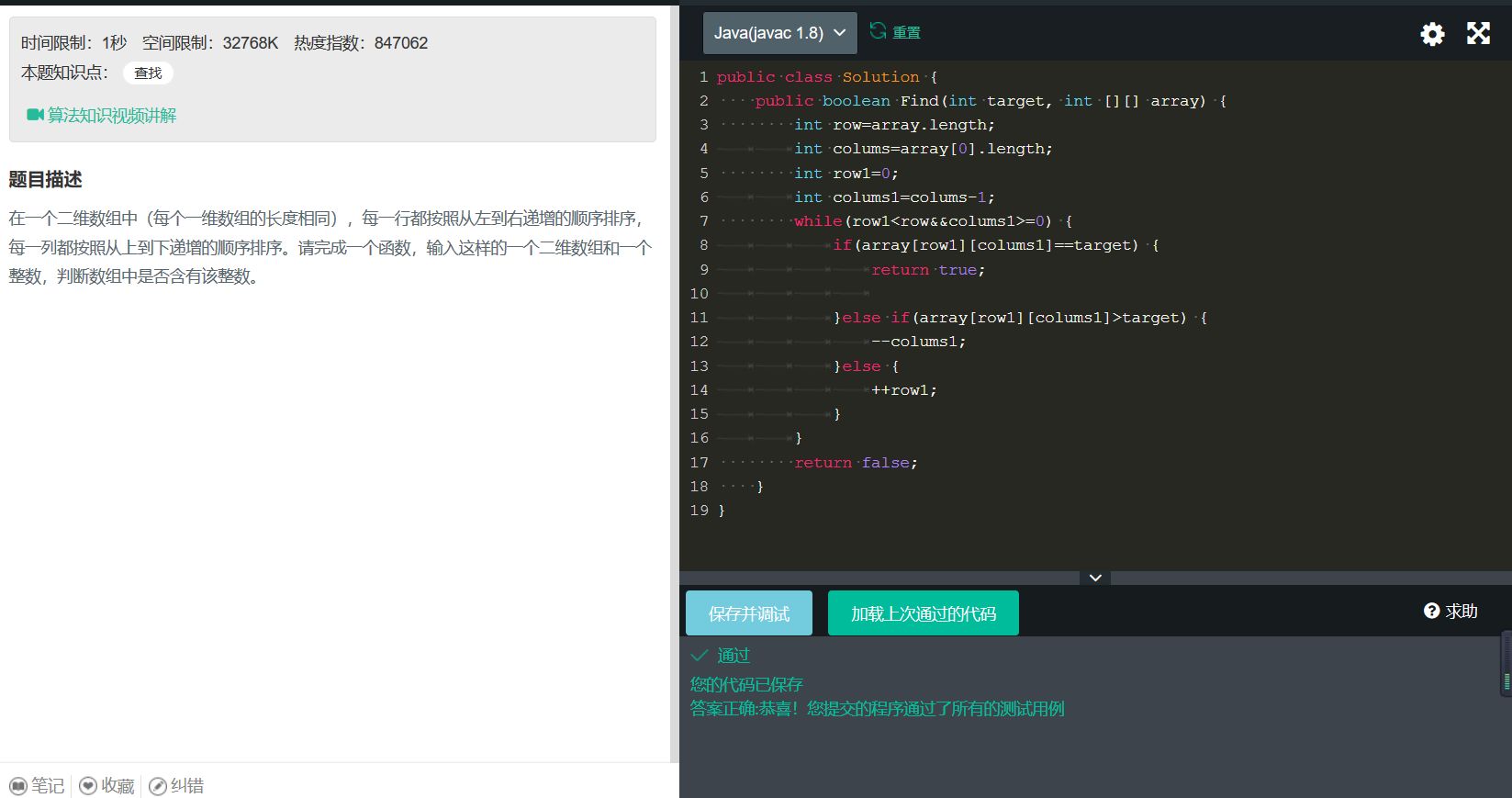Open 算法知识视频讲解 video link
The image size is (1512, 798).
(x=111, y=115)
